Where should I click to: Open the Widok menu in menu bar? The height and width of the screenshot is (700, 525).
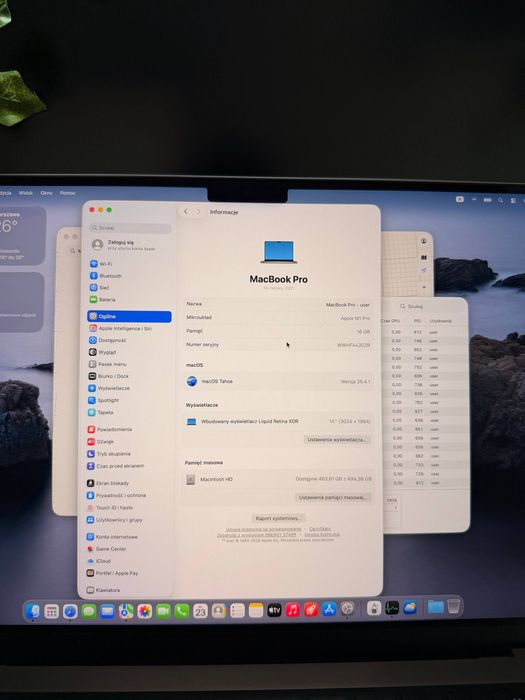click(x=26, y=193)
